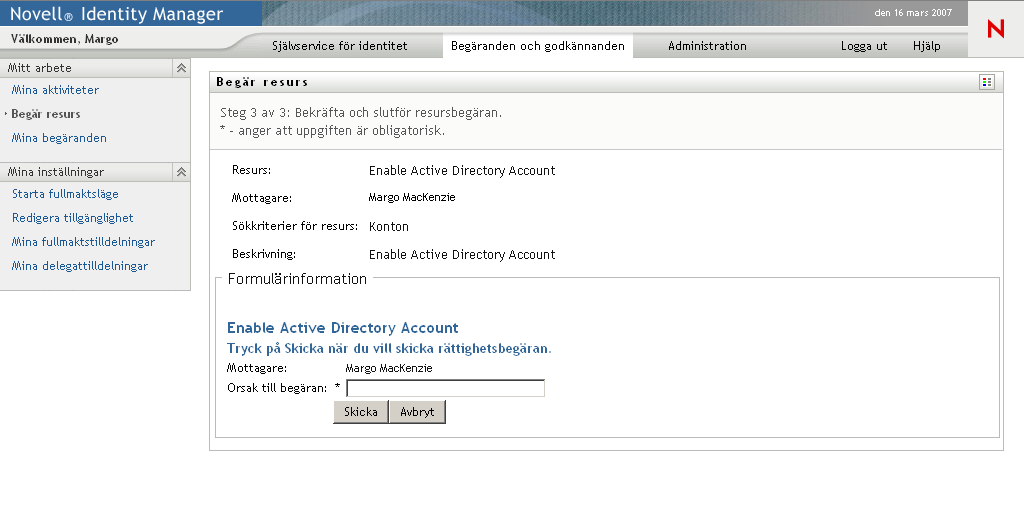Click the Begär resurs panel options icon
Screen dimensions: 1024x508
987,82
